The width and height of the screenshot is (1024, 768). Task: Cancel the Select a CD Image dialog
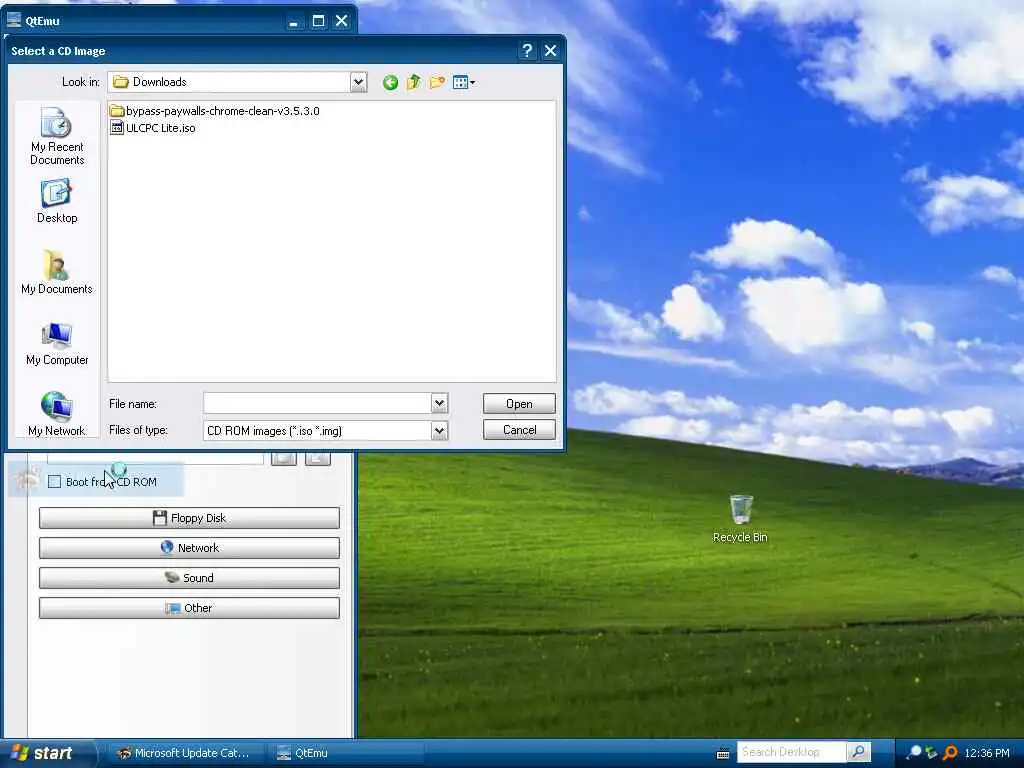(519, 430)
